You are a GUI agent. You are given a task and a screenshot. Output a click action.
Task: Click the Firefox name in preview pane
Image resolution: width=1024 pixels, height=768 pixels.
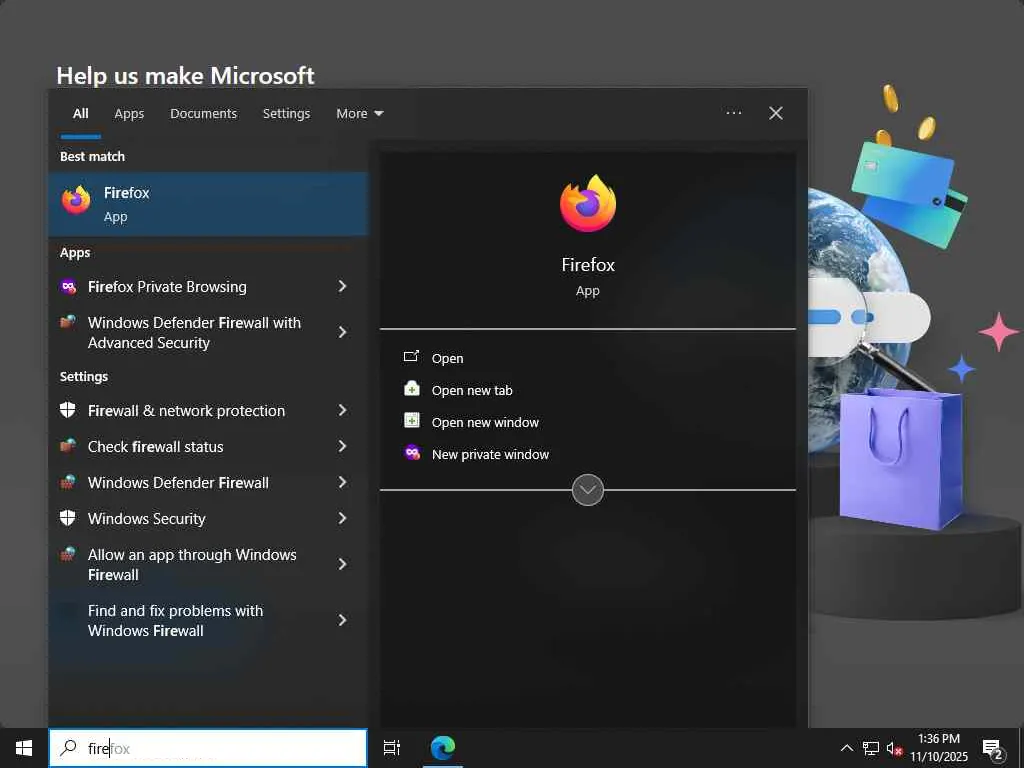coord(588,264)
